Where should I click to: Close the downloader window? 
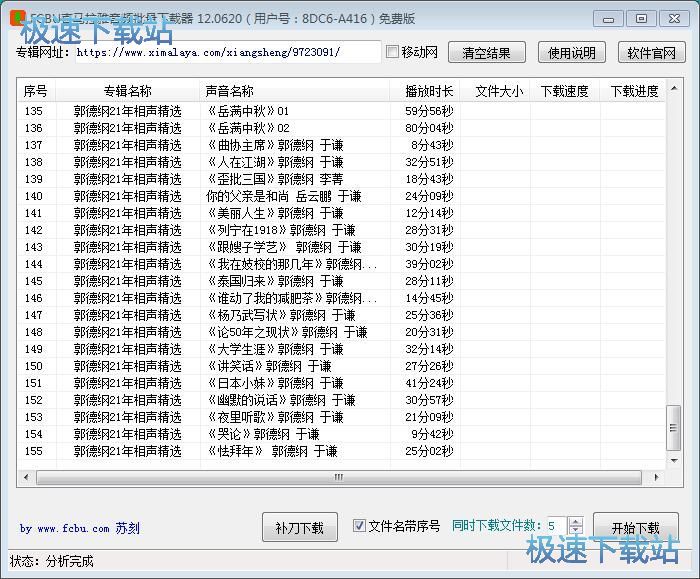coord(674,19)
